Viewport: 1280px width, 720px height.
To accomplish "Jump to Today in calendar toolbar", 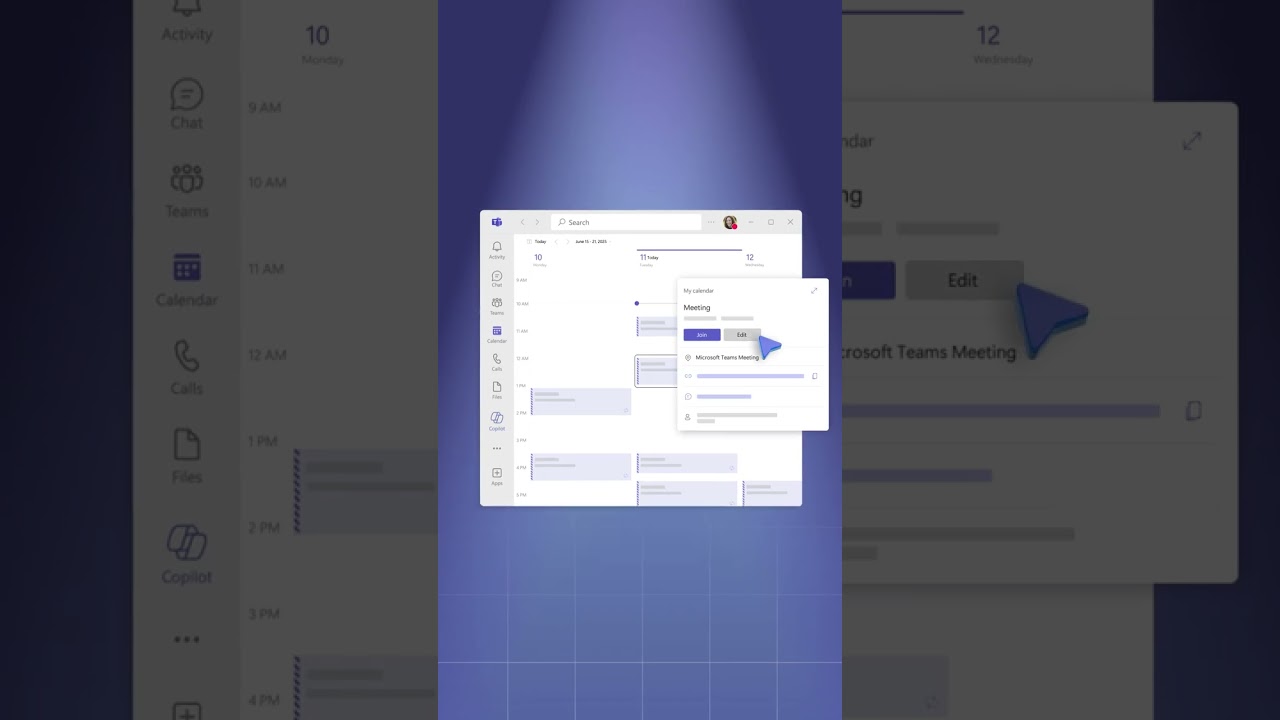I will 537,241.
